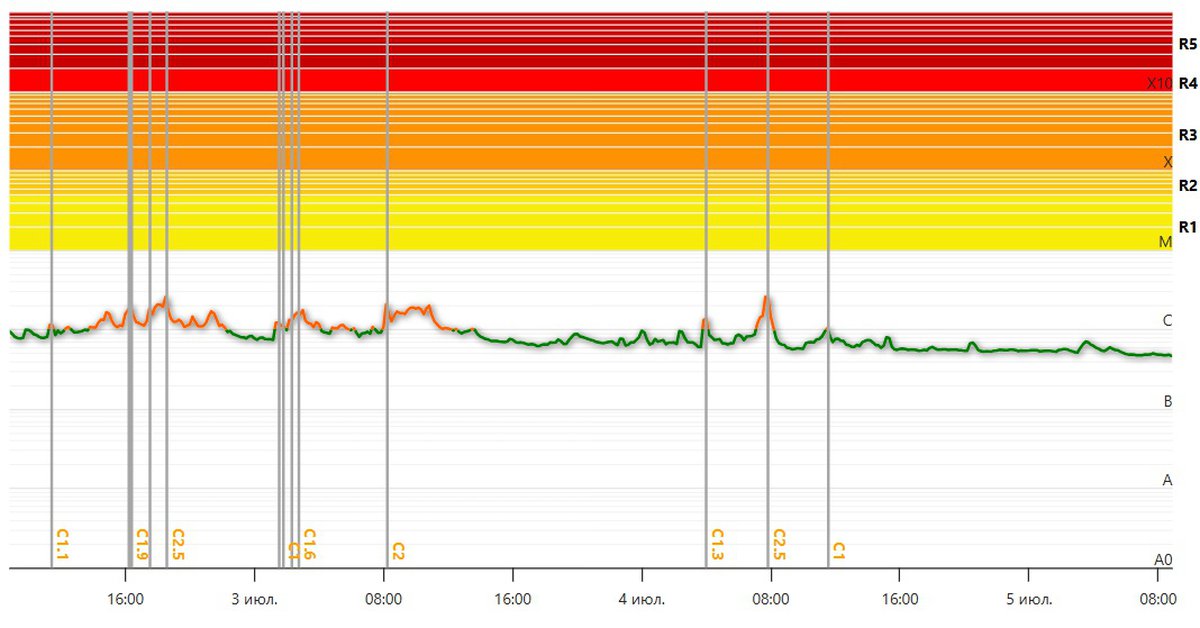This screenshot has width=1200, height=628.
Task: Select the A0 axis label
Action: click(1163, 560)
